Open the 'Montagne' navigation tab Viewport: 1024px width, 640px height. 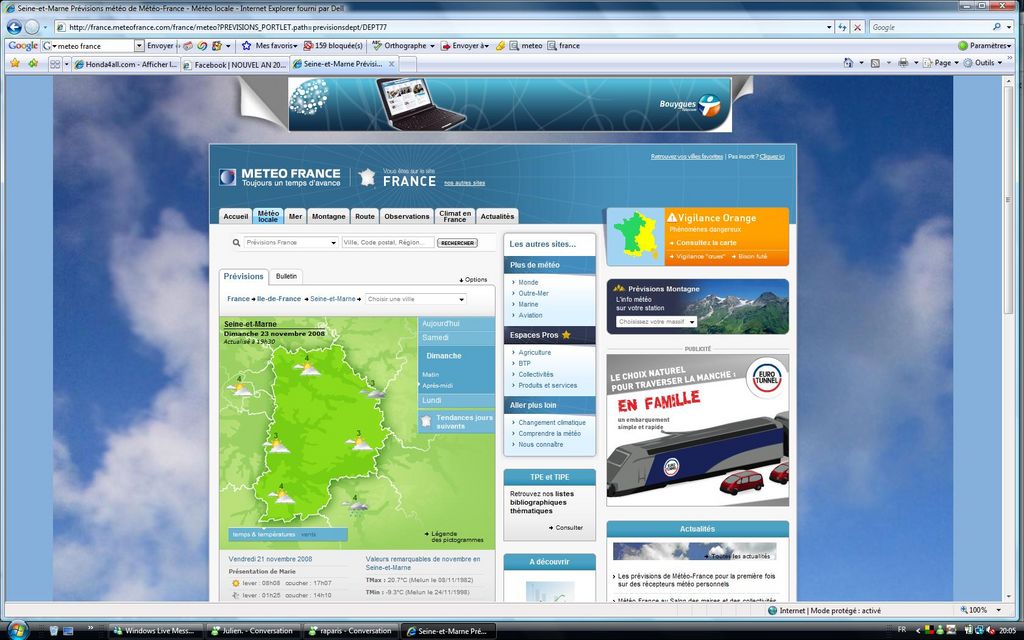[x=328, y=216]
